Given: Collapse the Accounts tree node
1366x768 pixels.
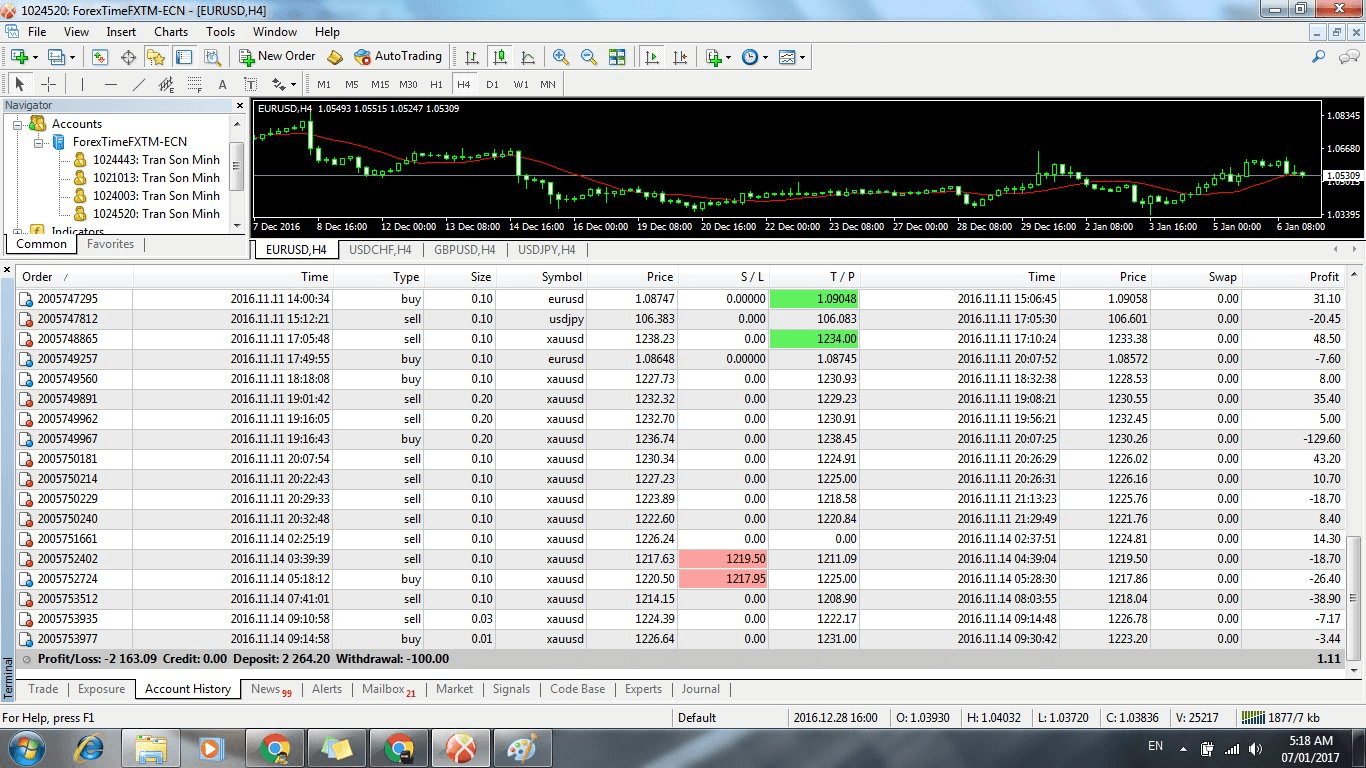Looking at the screenshot, I should (x=17, y=124).
